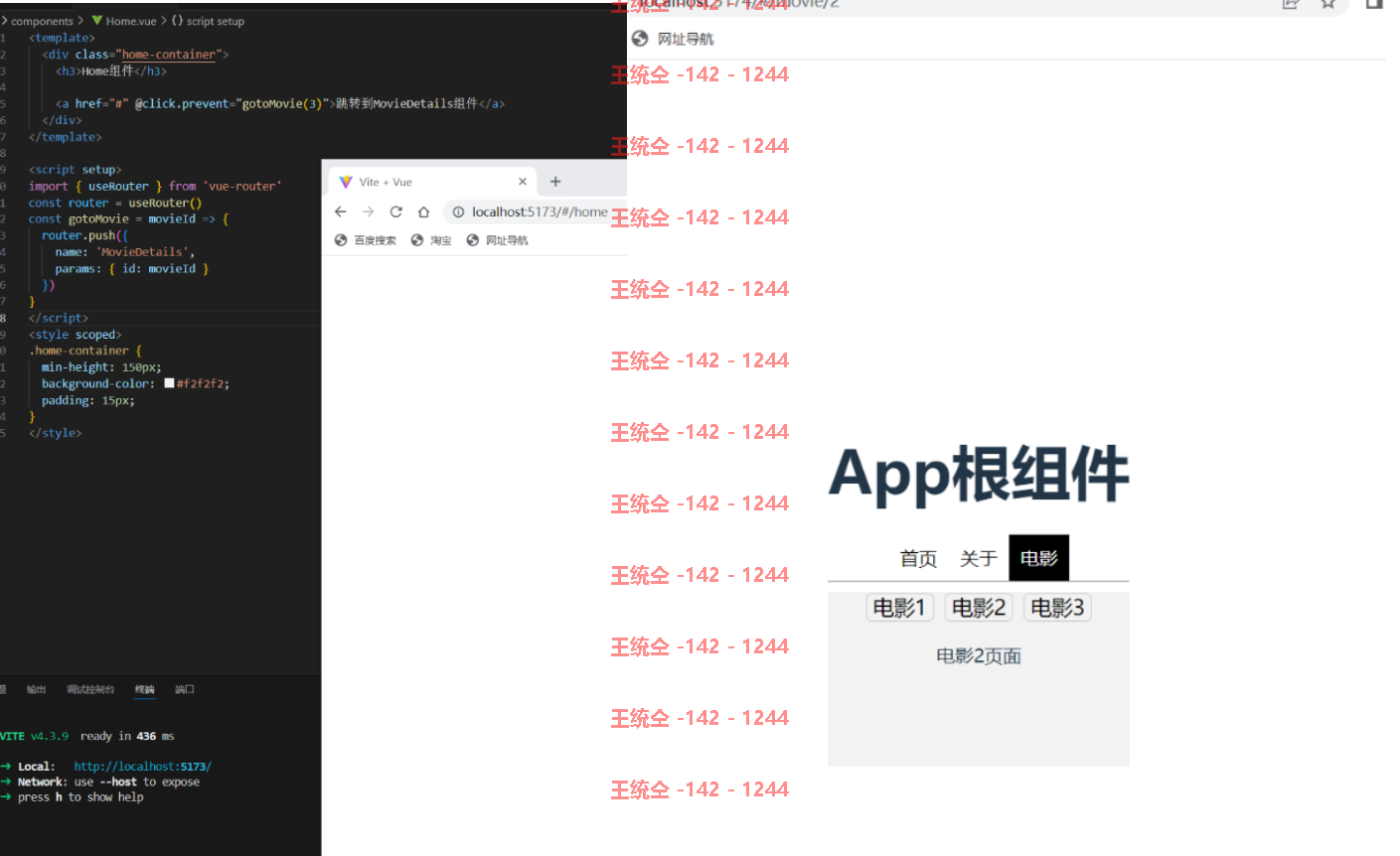Click the components breadcrumb in the editor

click(x=42, y=21)
